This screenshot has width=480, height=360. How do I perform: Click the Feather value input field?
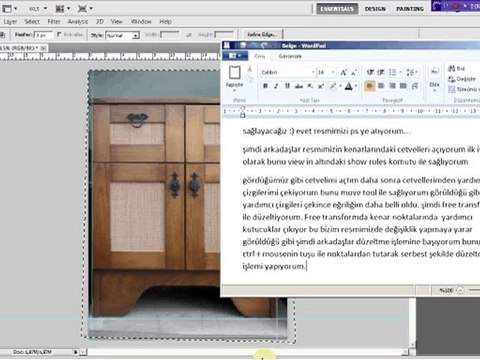point(44,35)
